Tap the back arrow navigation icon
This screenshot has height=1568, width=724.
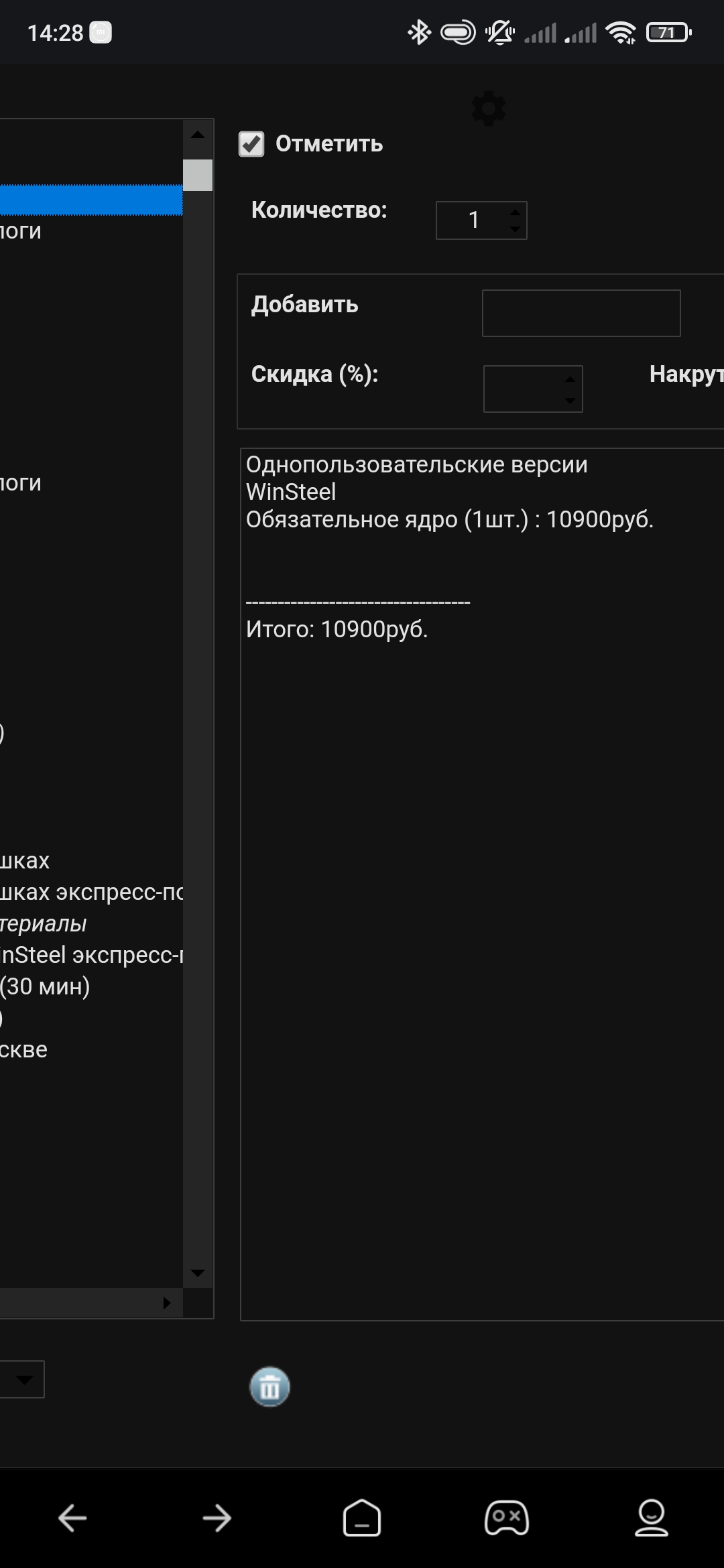[x=72, y=1518]
